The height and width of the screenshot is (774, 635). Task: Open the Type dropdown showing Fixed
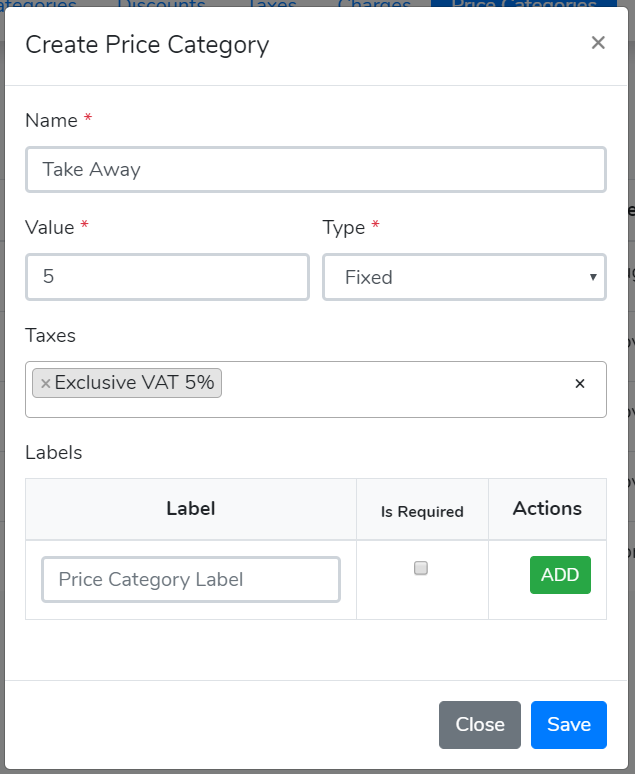click(464, 277)
